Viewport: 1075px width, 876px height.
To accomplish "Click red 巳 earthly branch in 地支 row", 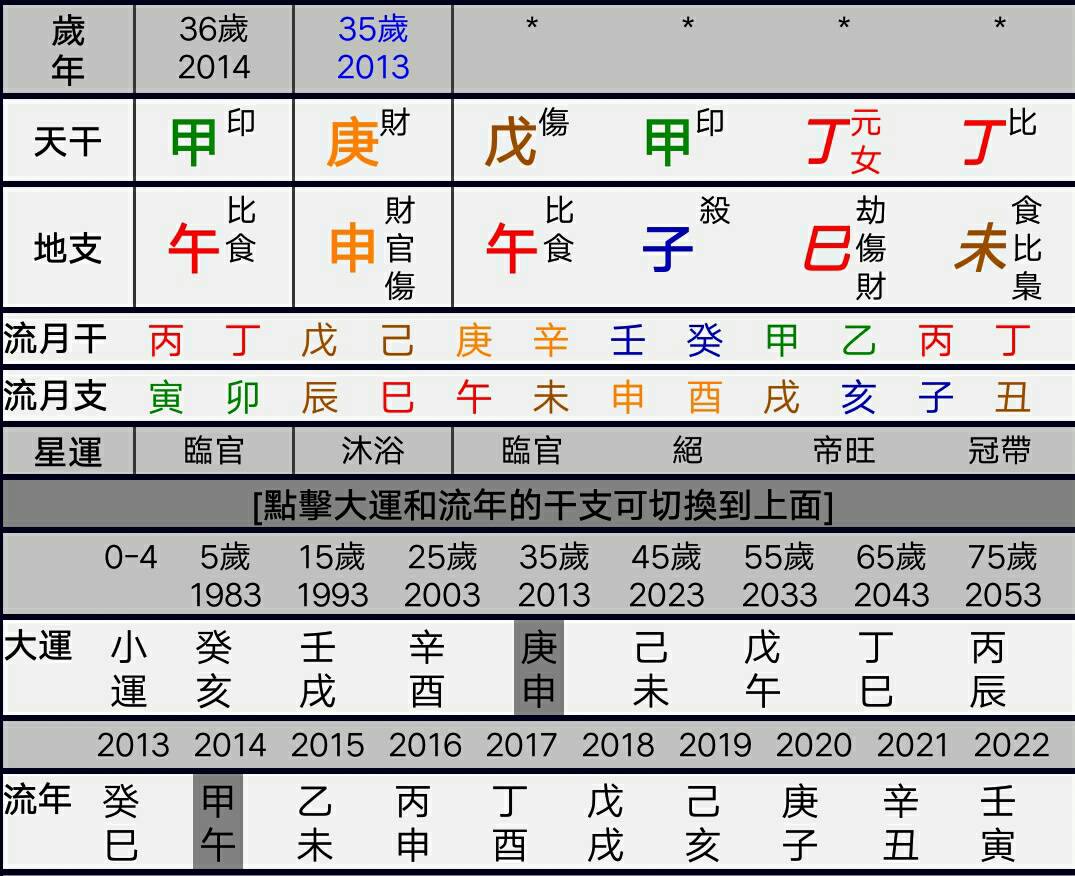I will tap(828, 248).
